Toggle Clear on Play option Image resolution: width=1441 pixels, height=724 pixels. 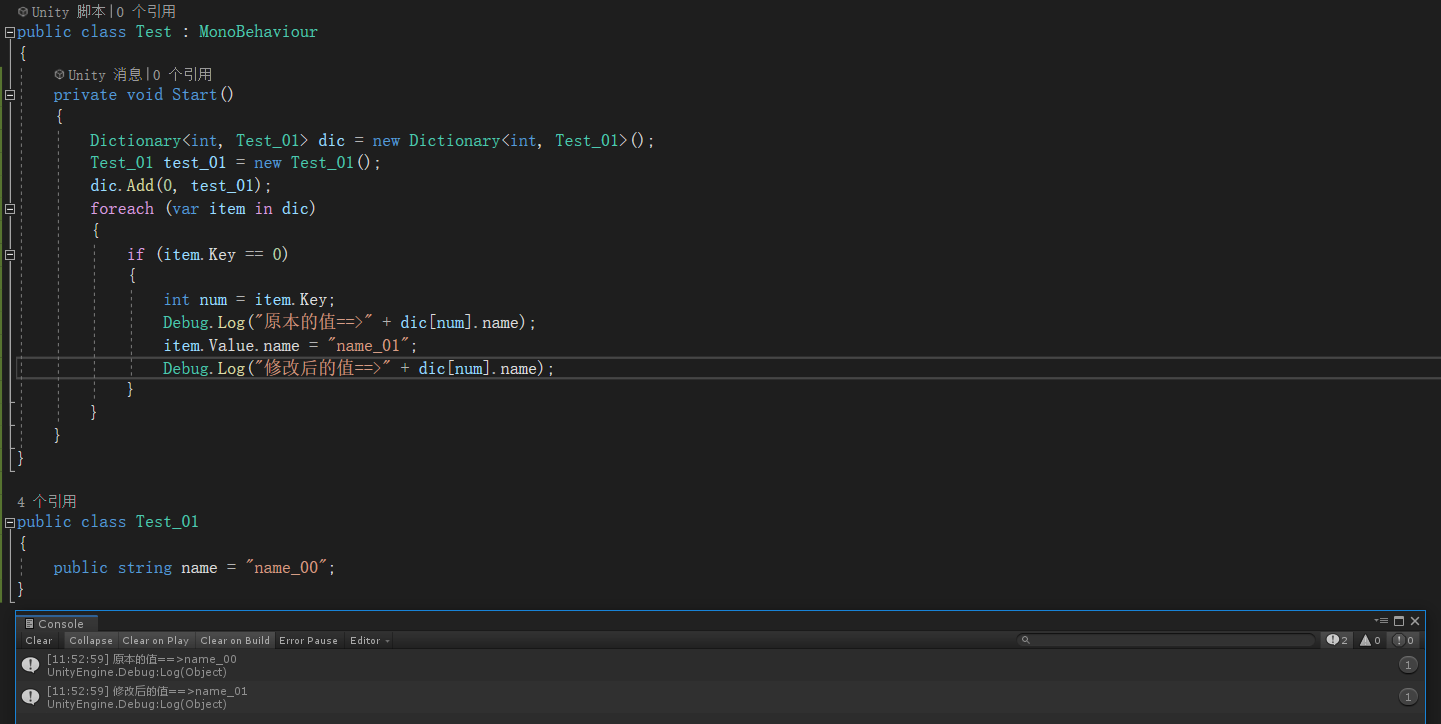click(x=155, y=640)
